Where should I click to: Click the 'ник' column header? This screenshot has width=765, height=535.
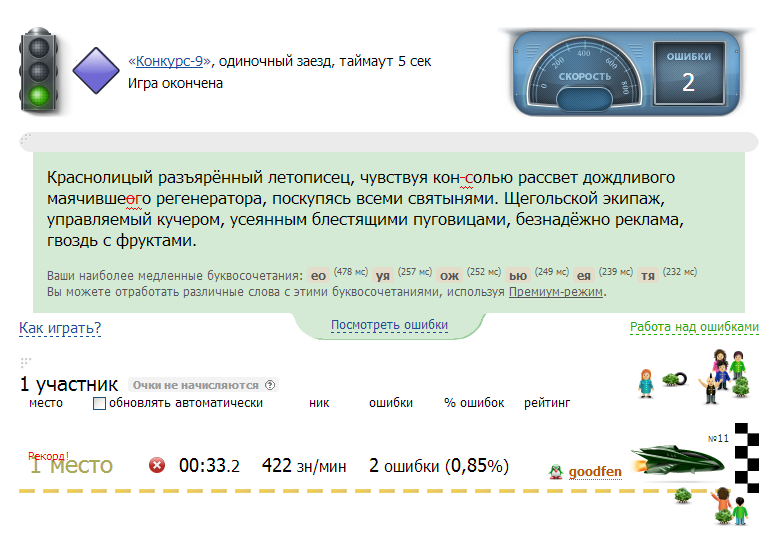[319, 403]
